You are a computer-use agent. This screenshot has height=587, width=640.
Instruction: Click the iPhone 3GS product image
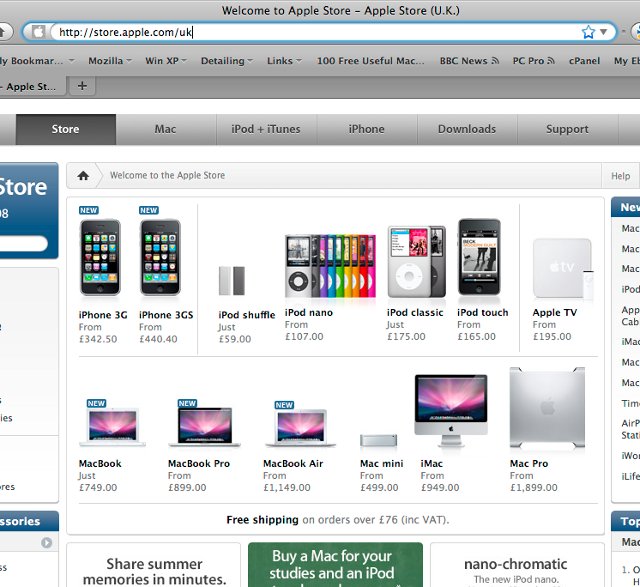160,257
